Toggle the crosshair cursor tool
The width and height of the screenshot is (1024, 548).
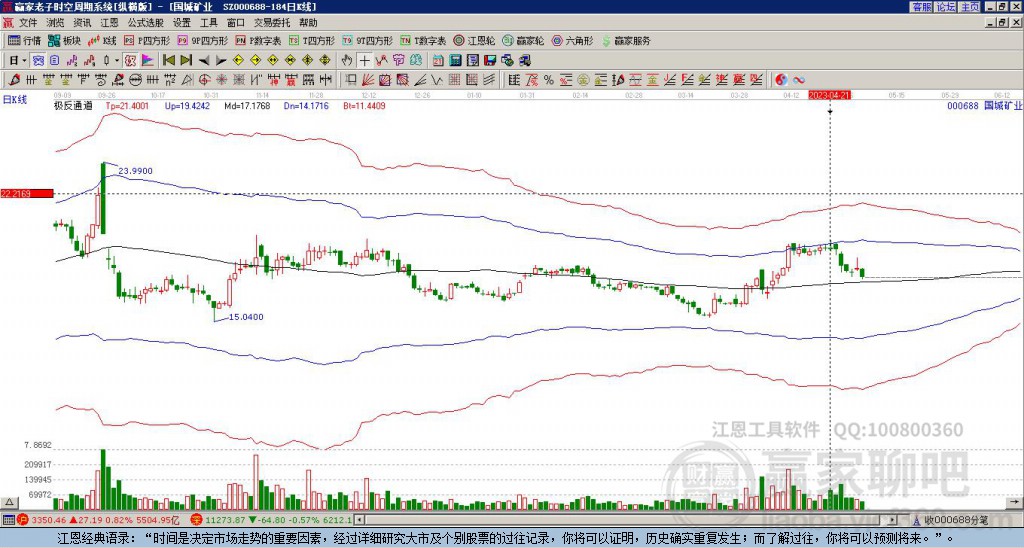tap(364, 61)
